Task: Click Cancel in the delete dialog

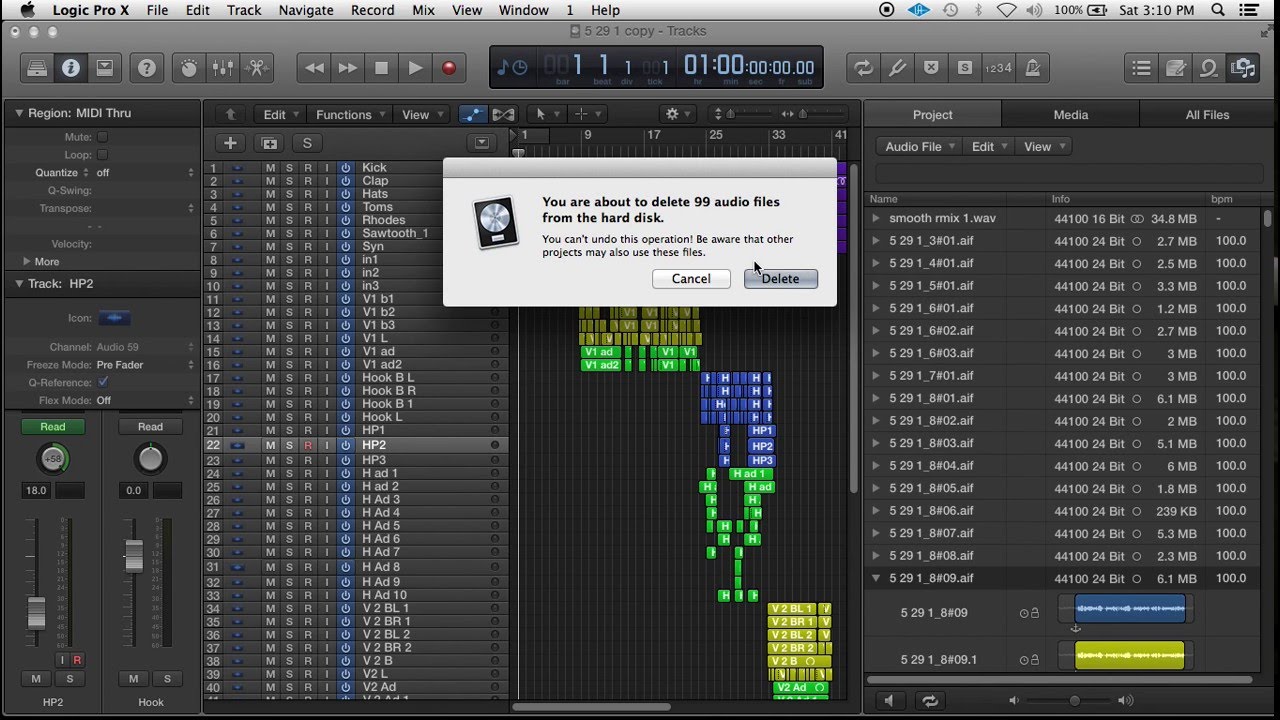Action: [x=691, y=279]
